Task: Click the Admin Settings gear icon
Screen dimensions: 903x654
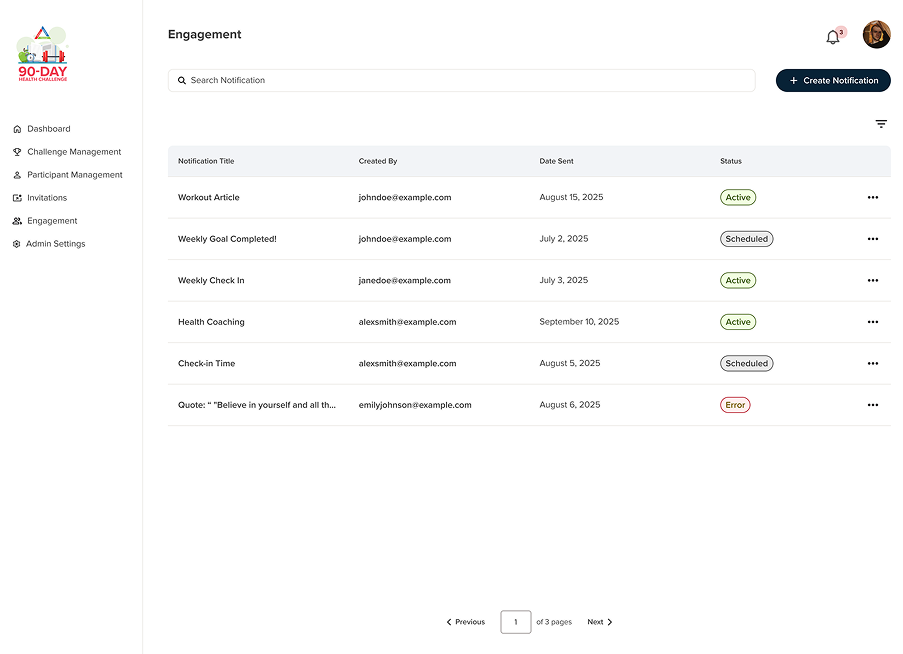Action: [x=17, y=244]
